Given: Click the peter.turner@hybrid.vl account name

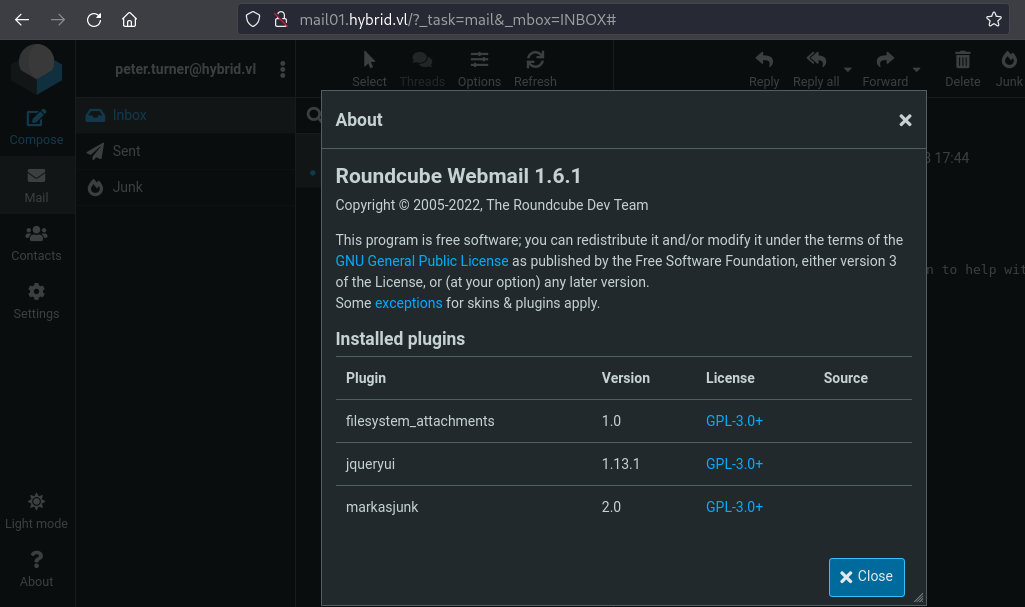Looking at the screenshot, I should tap(186, 69).
